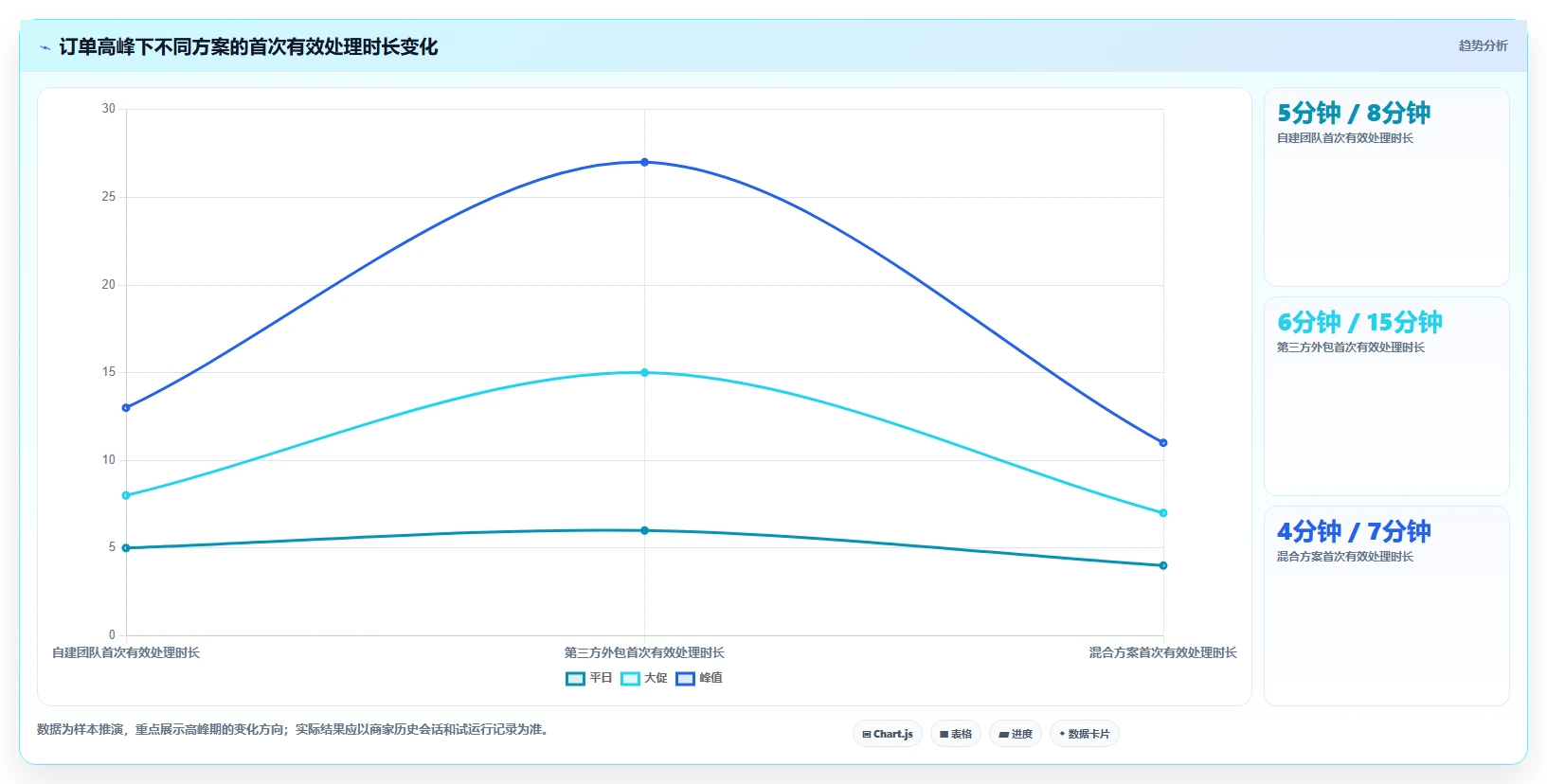This screenshot has width=1547, height=784.
Task: Click the 峰值 data point at 27 for 第三方外包
Action: (x=644, y=162)
